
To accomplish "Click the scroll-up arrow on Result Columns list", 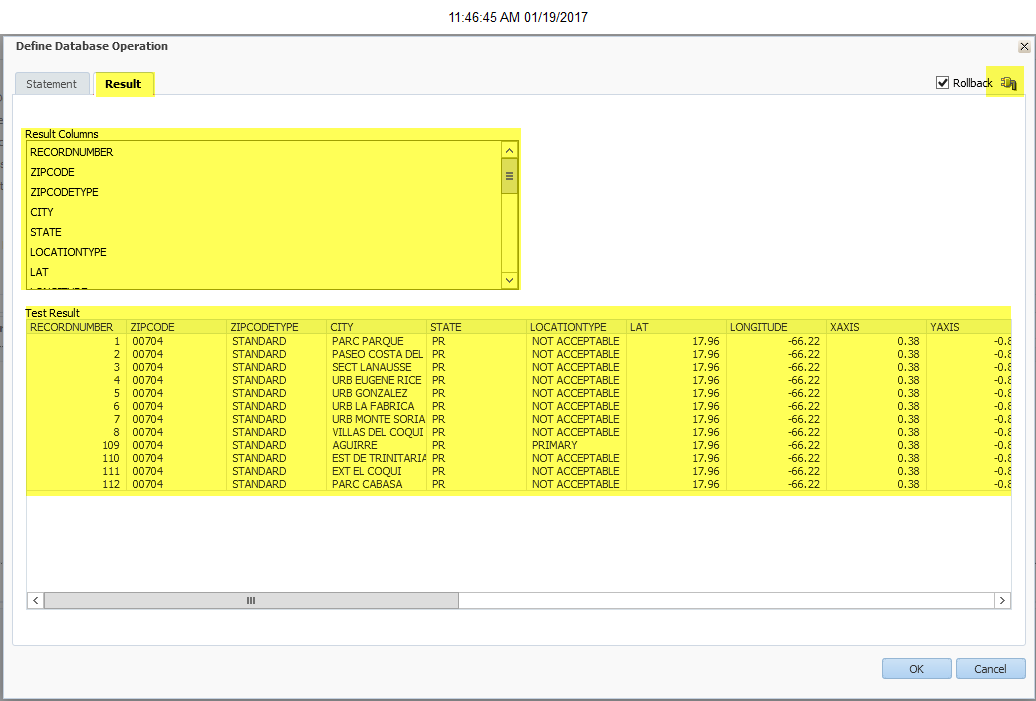I will [509, 148].
